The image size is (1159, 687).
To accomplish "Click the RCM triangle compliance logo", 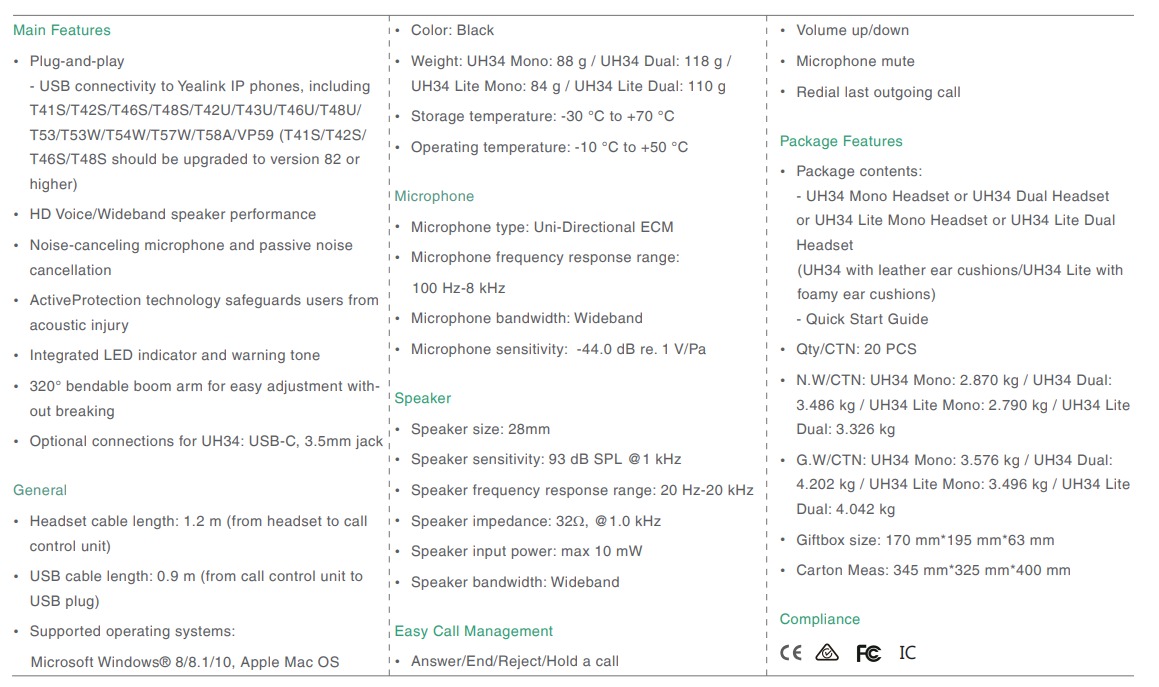I will [x=827, y=653].
